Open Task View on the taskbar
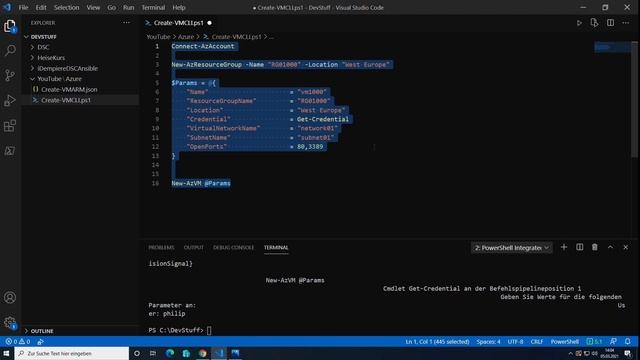Image resolution: width=640 pixels, height=360 pixels. click(153, 353)
